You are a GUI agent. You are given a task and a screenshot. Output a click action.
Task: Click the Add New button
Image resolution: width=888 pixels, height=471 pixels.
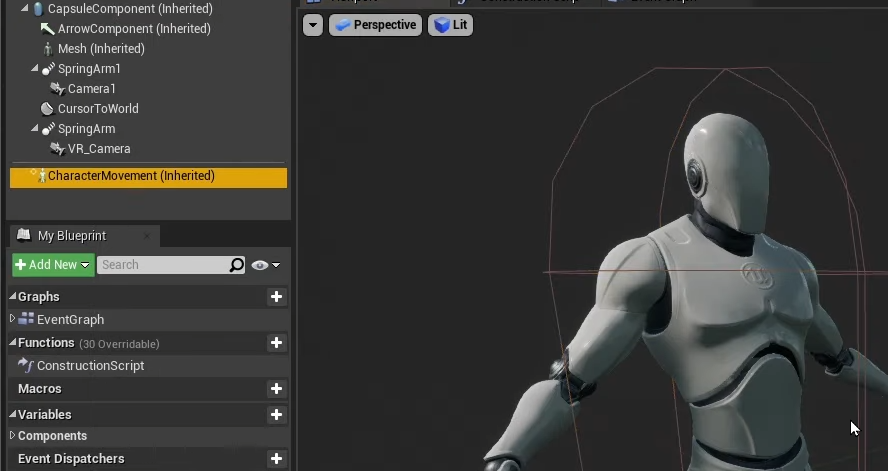53,265
